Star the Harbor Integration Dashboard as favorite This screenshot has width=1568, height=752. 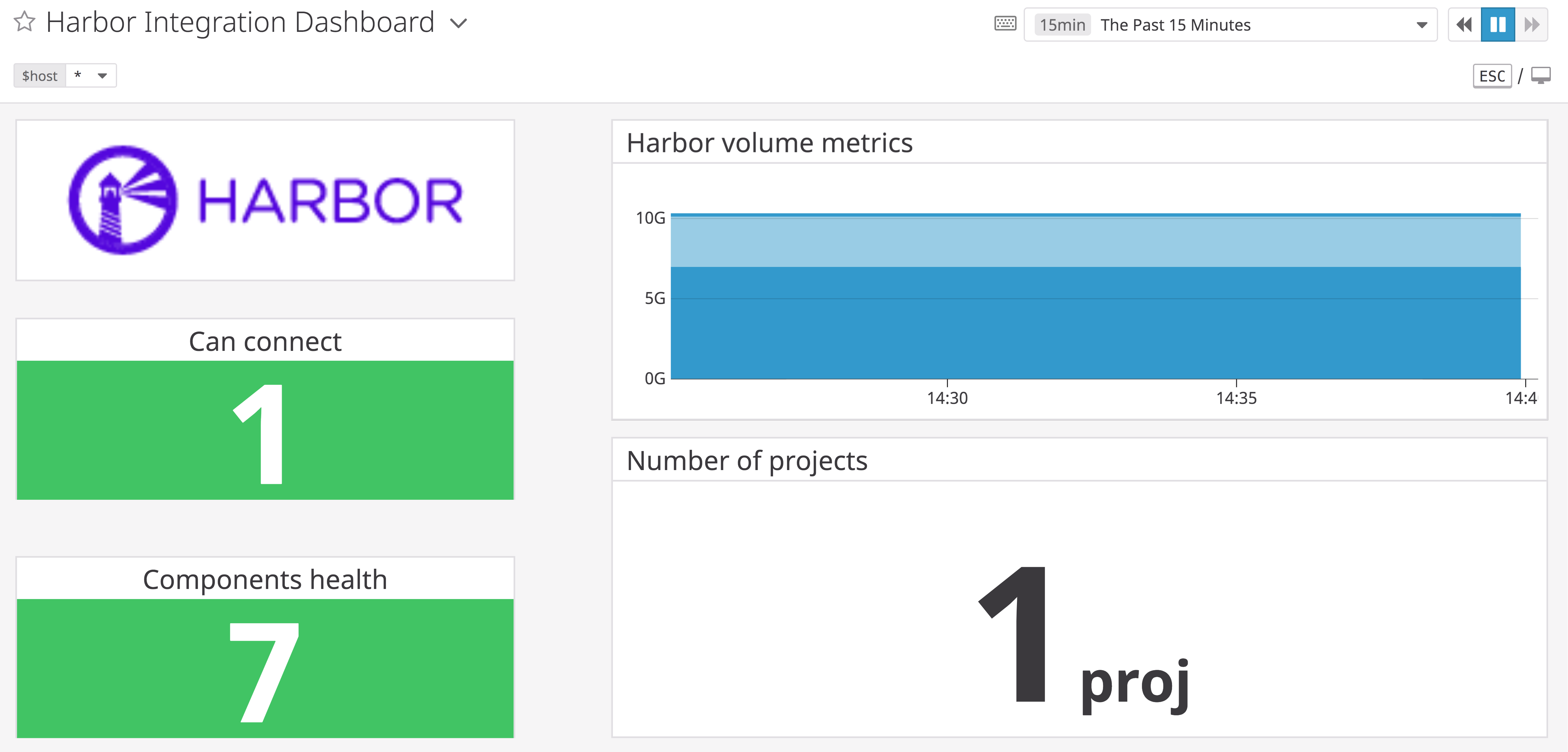coord(24,22)
